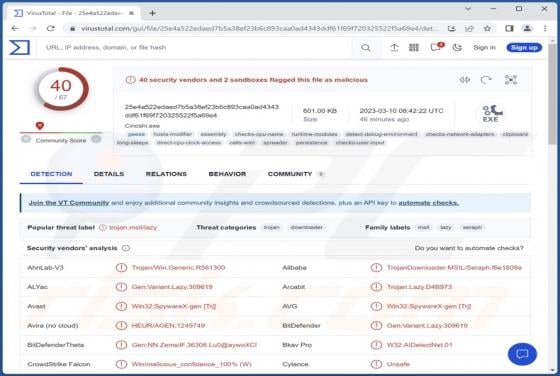Image resolution: width=560 pixels, height=376 pixels.
Task: Click the community score heart marker
Action: pyautogui.click(x=40, y=125)
